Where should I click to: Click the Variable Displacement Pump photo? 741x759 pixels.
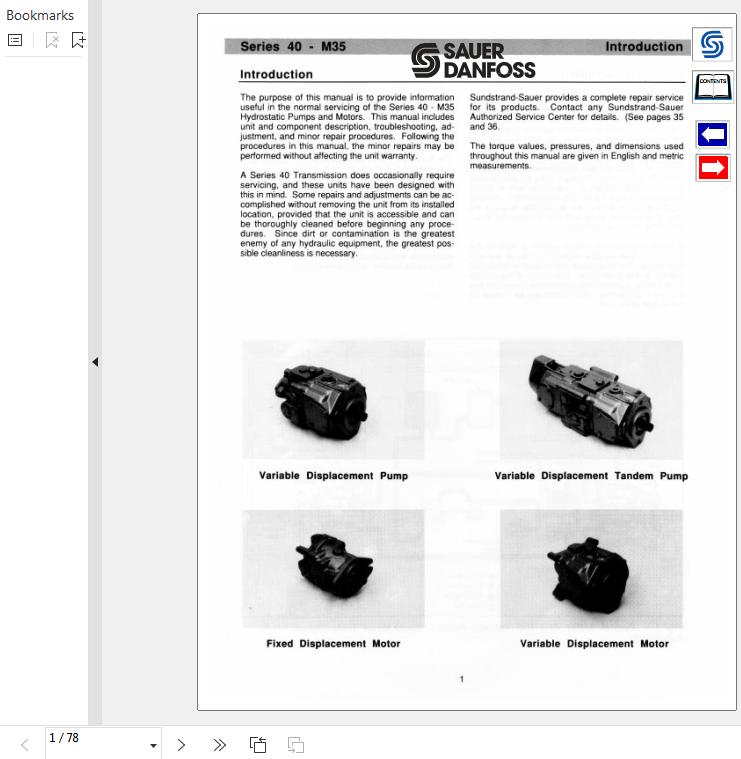click(333, 399)
